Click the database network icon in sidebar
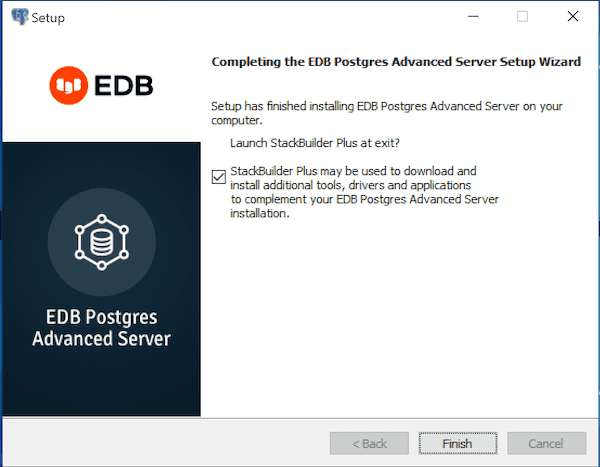The height and width of the screenshot is (467, 600). coord(100,241)
